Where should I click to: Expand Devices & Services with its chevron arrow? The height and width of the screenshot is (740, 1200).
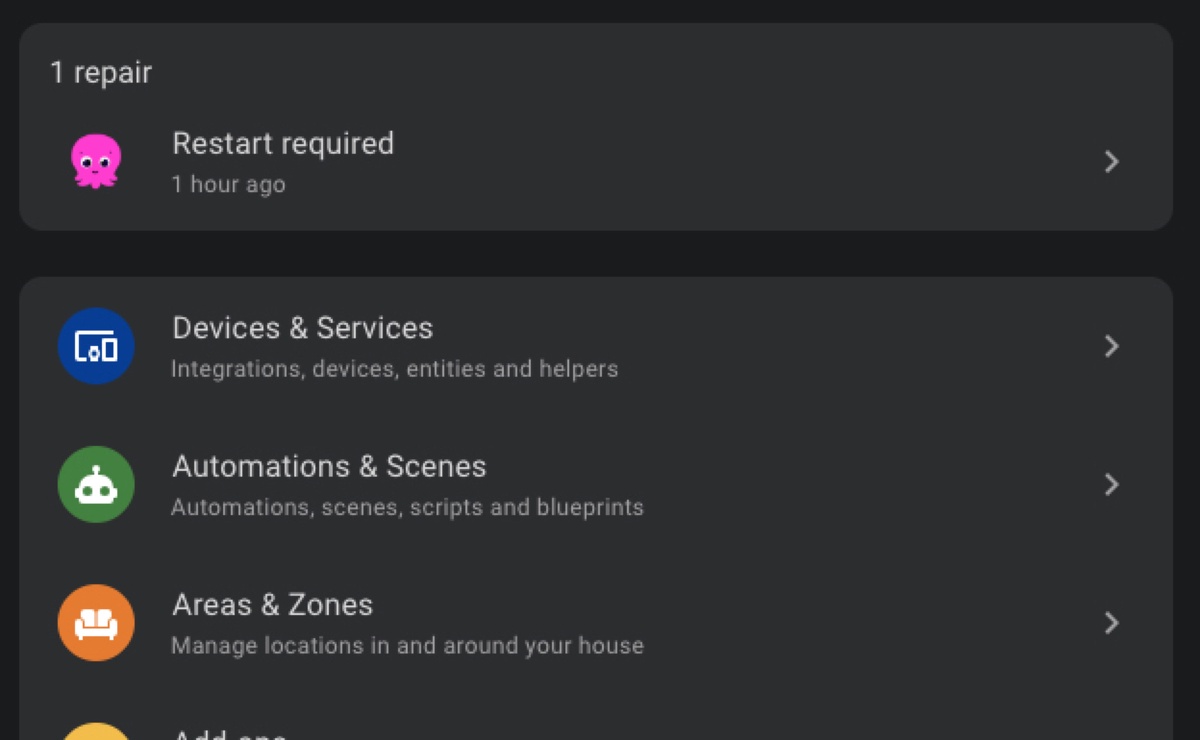[1111, 346]
